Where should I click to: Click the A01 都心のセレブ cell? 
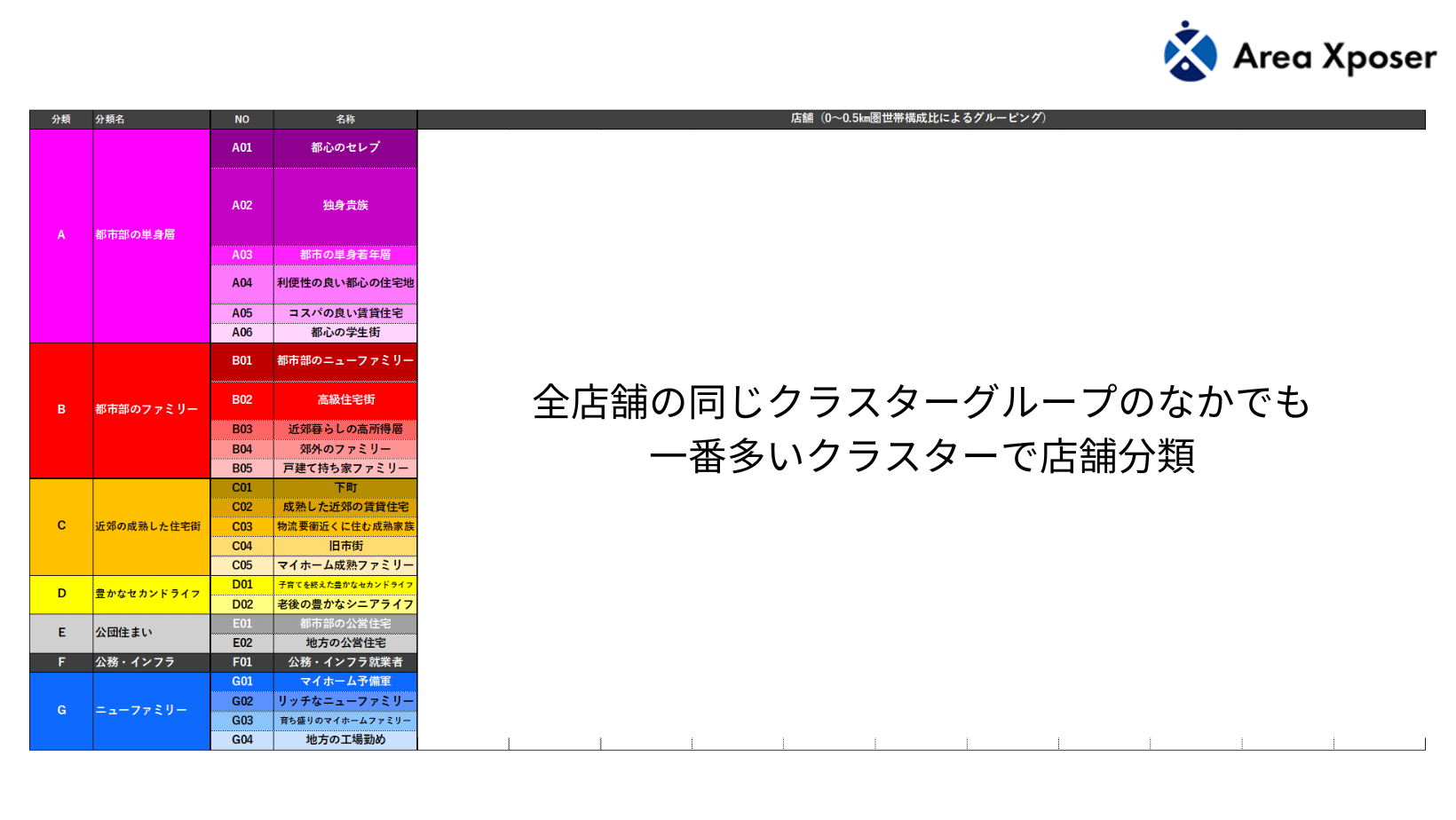pos(345,148)
